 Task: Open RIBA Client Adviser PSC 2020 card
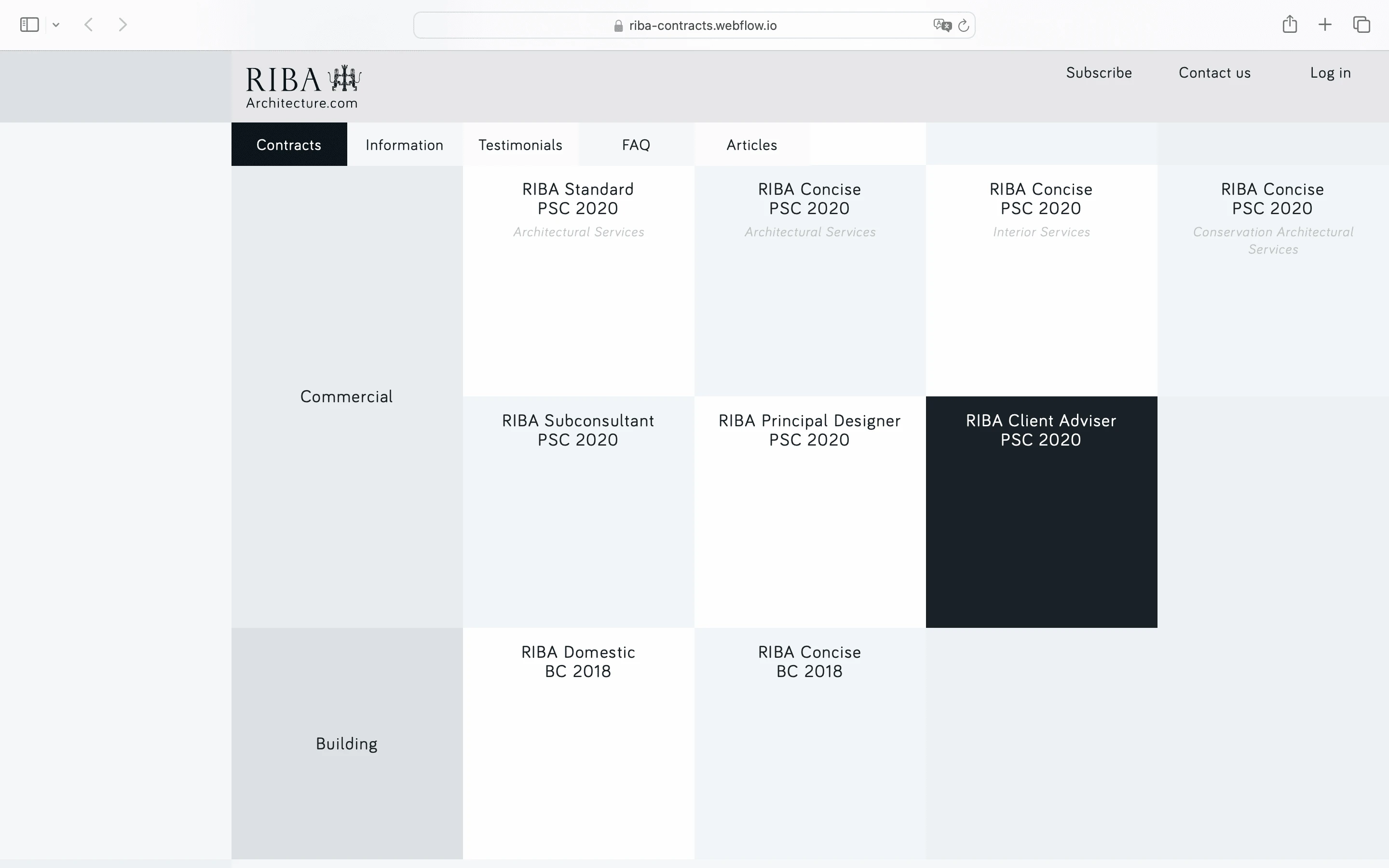coord(1041,512)
